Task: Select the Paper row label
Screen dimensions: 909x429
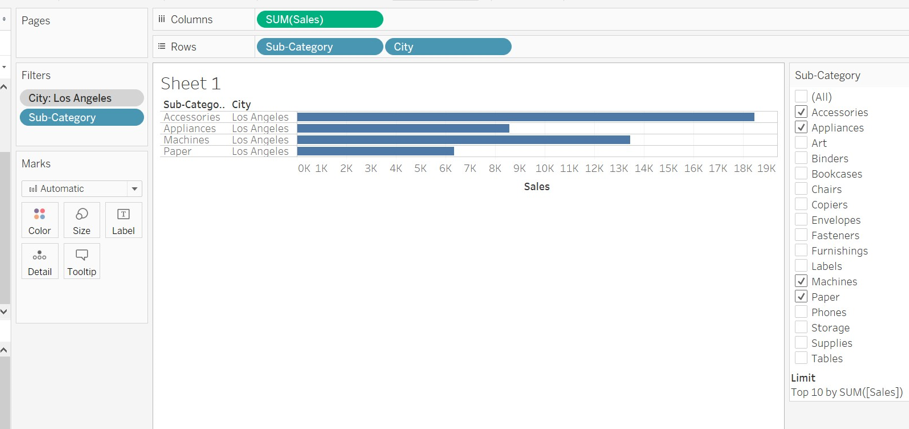Action: [x=177, y=151]
